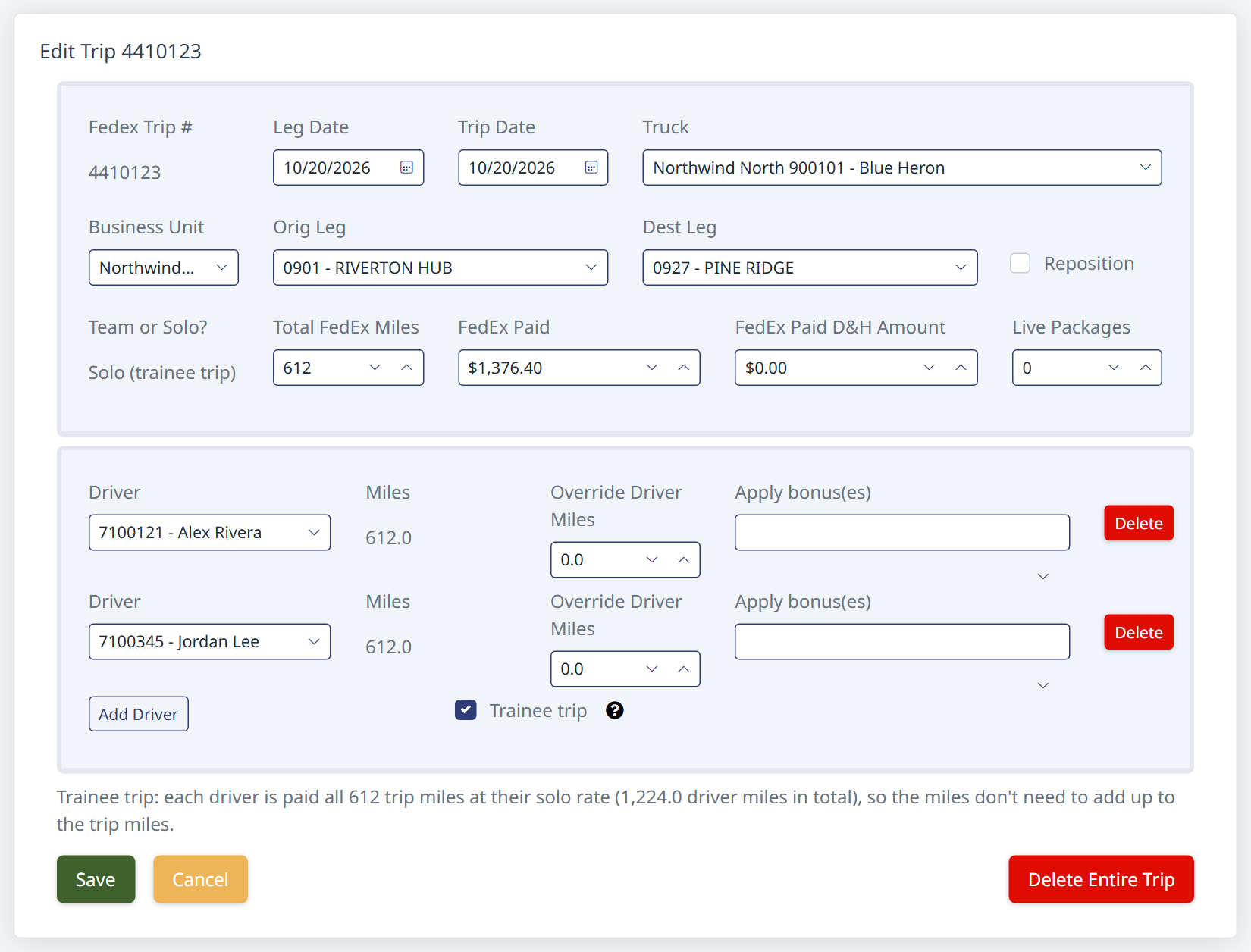Open the Leg Date calendar picker icon

406,168
